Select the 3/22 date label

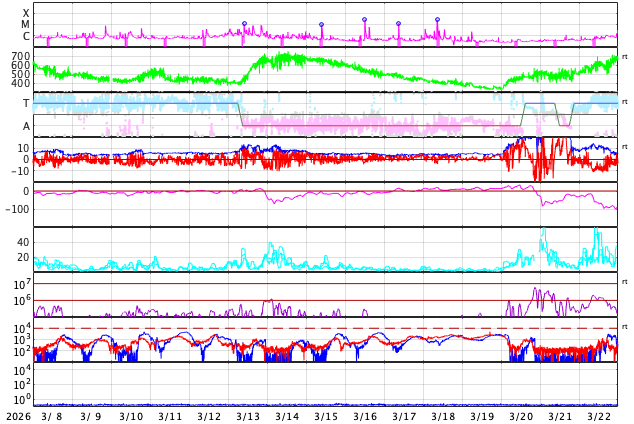(x=599, y=416)
